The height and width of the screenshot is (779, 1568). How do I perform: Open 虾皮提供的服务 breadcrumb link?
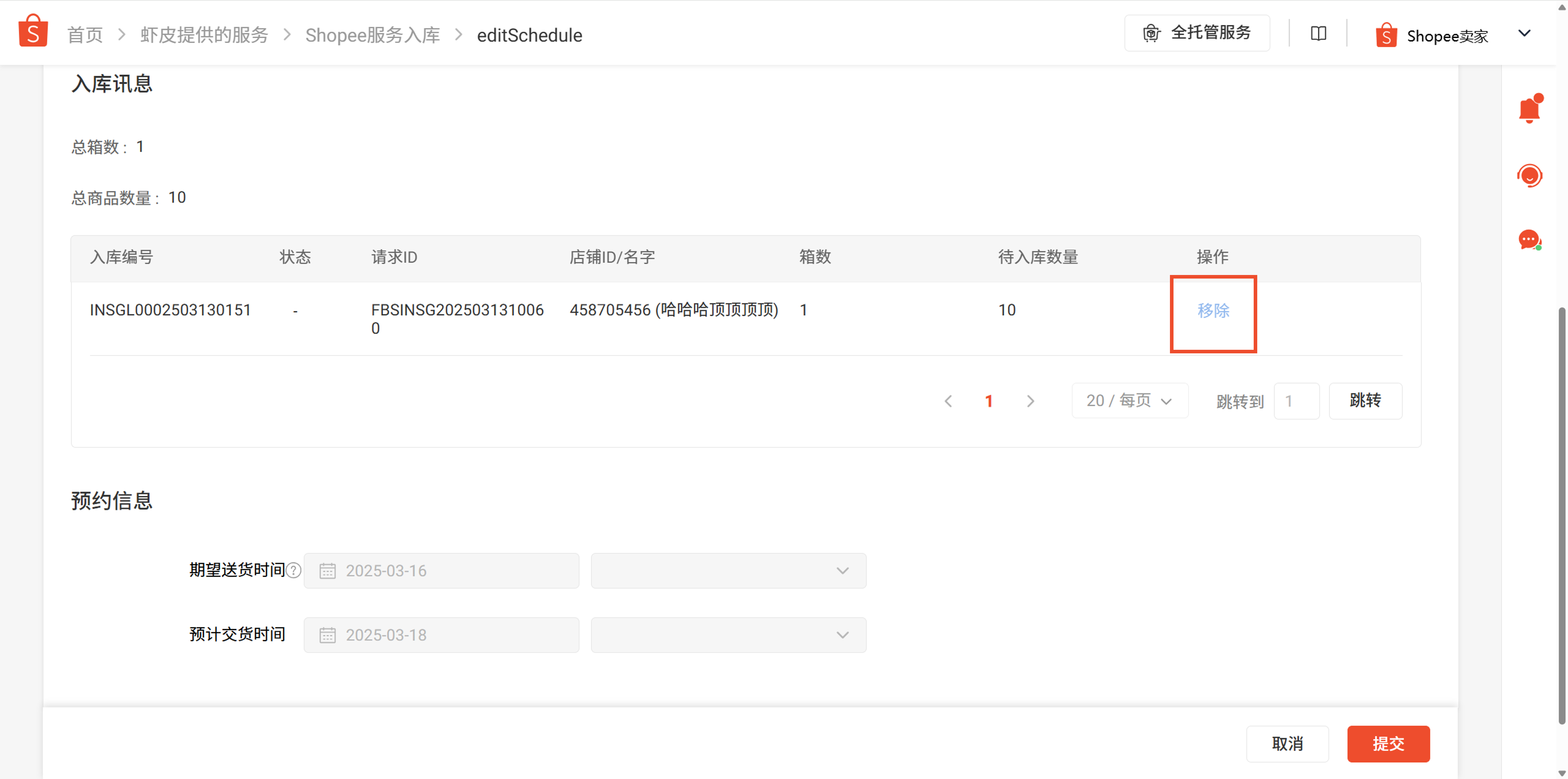pyautogui.click(x=204, y=35)
